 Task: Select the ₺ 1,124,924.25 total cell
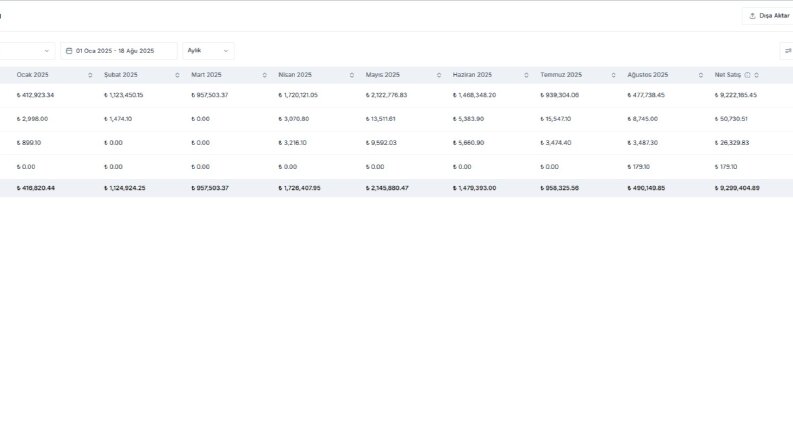[124, 188]
